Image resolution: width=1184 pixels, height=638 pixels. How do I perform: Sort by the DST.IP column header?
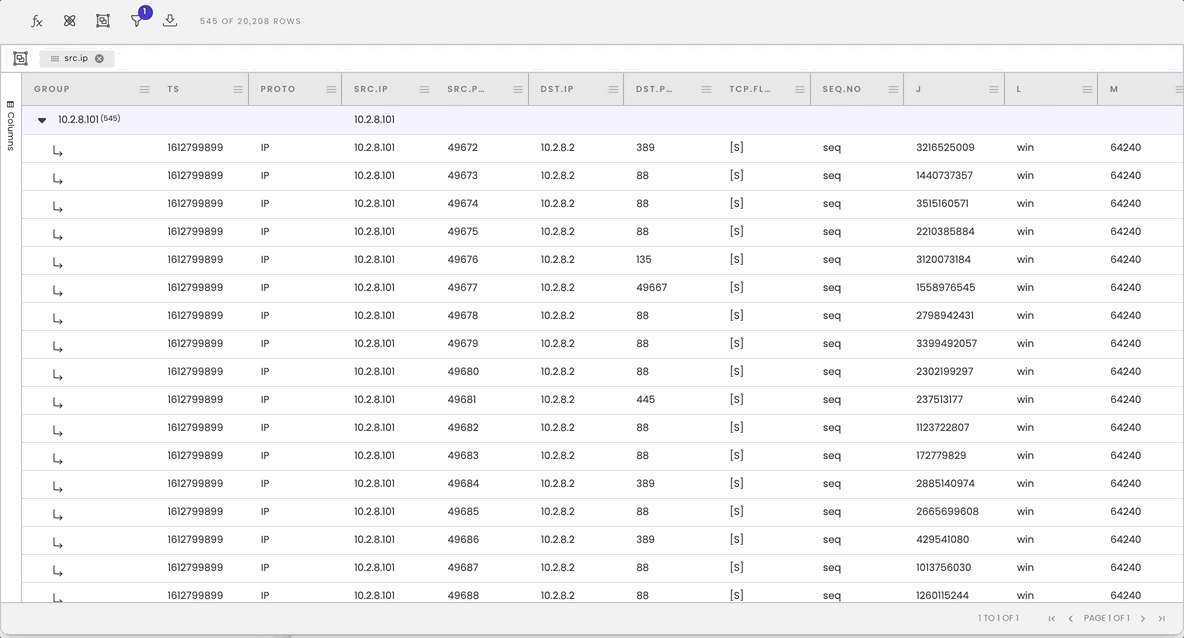(557, 89)
